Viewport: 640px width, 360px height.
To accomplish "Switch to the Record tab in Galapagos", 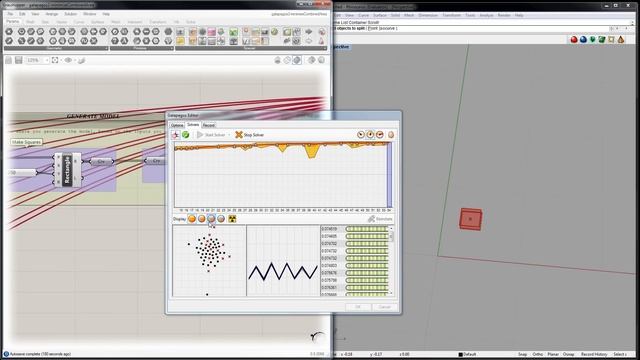I will coord(209,125).
